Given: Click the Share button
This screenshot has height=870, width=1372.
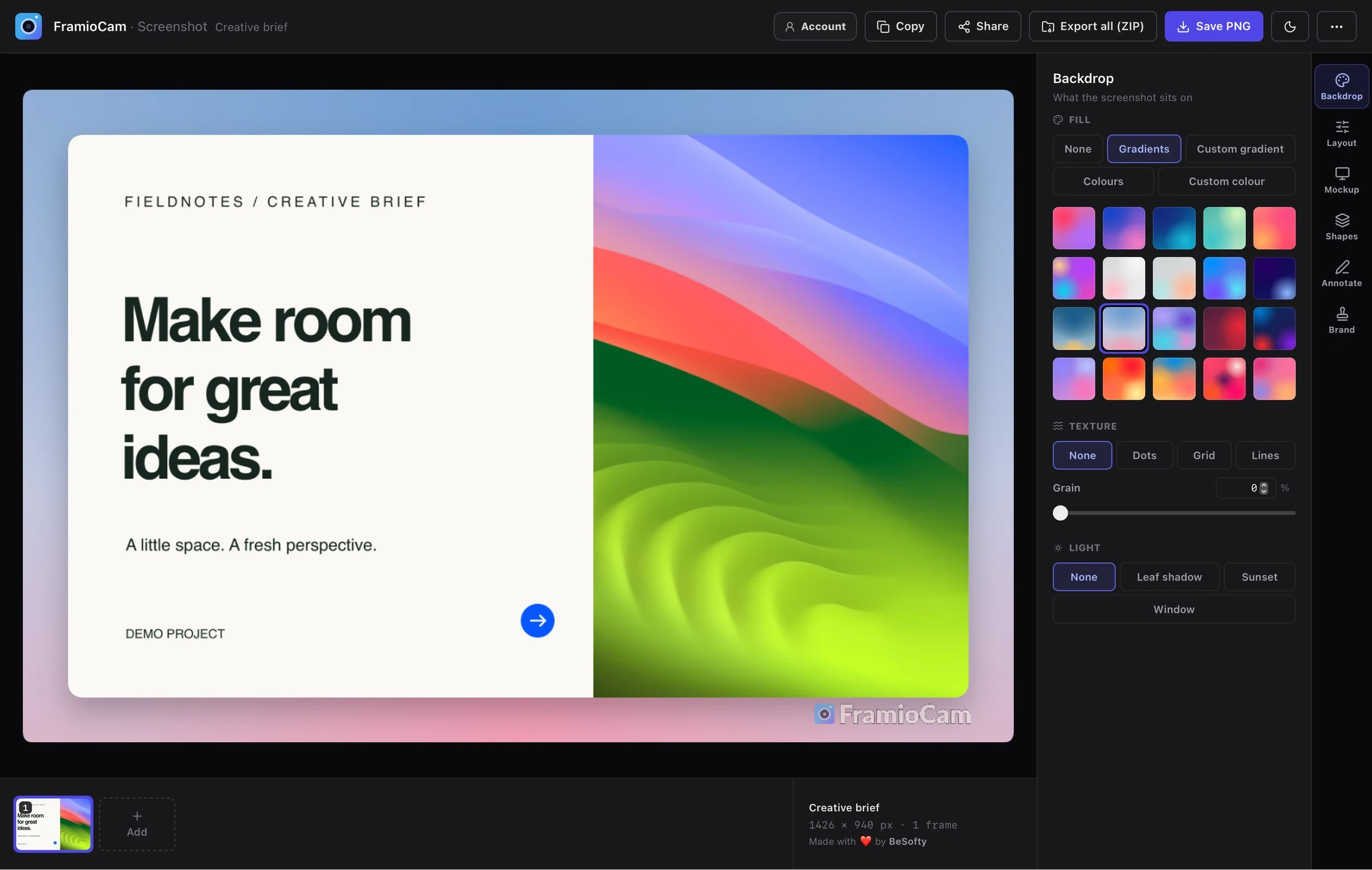Looking at the screenshot, I should [x=983, y=26].
